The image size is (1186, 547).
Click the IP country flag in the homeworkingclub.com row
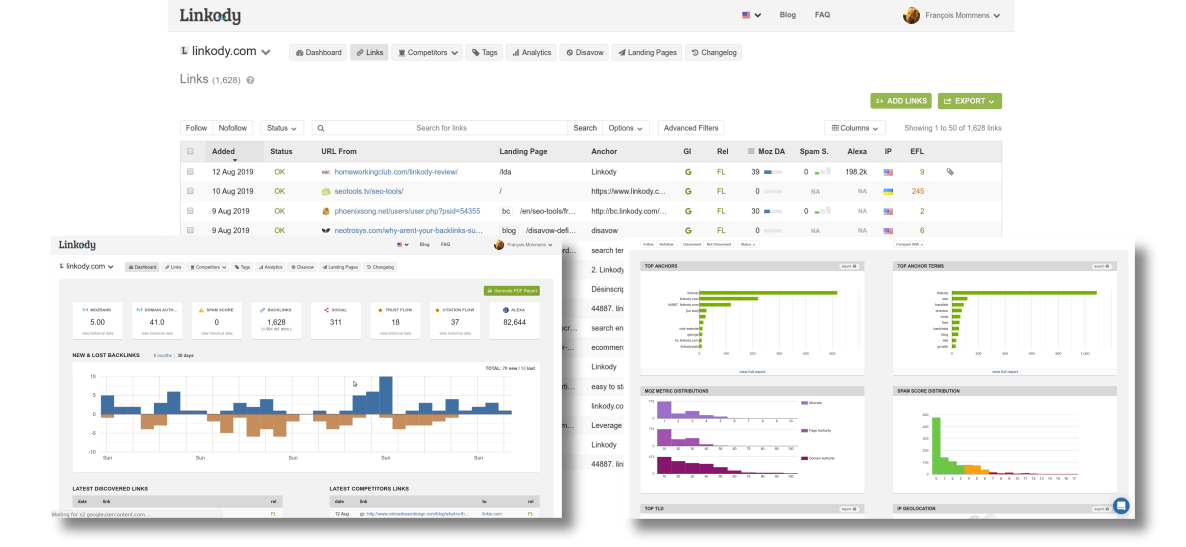point(888,172)
